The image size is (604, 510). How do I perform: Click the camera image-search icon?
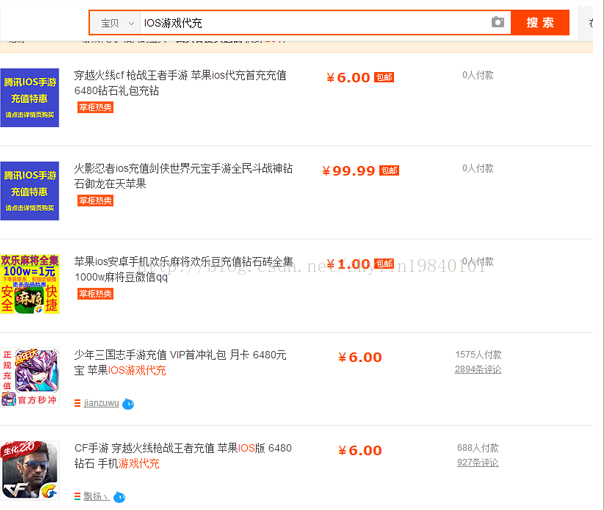(x=498, y=22)
